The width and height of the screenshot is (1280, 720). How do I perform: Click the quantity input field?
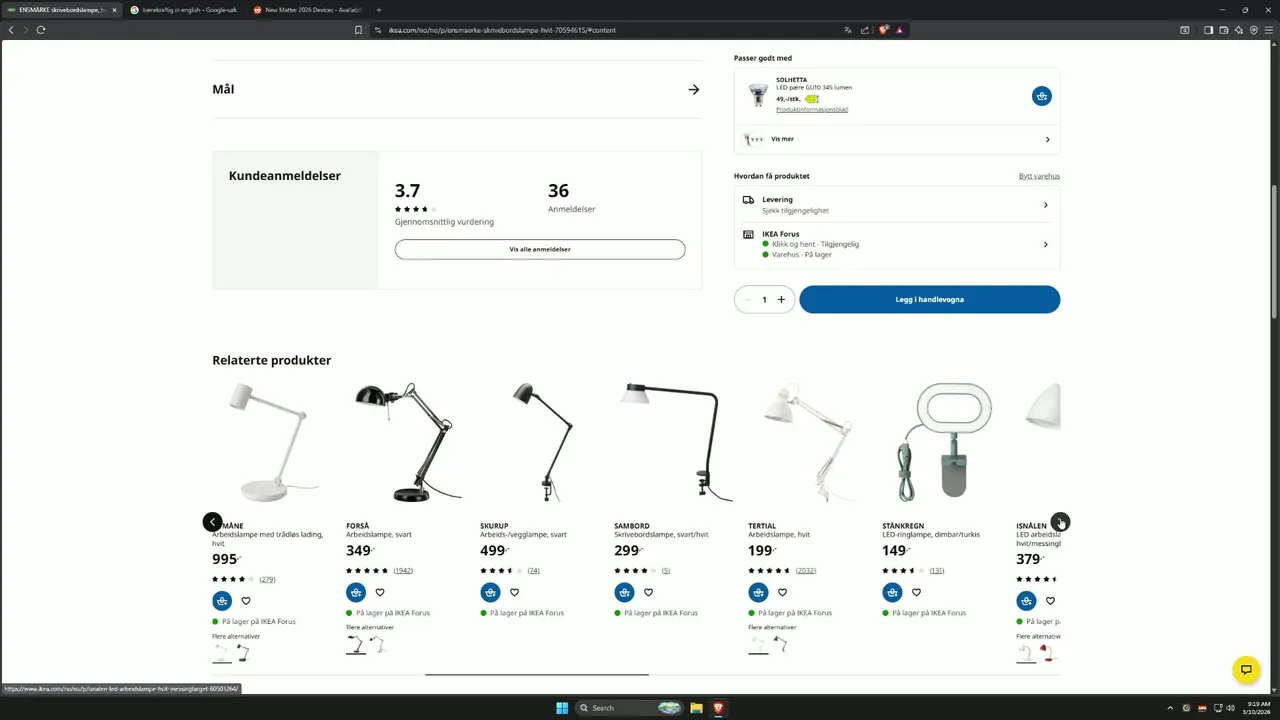point(765,300)
